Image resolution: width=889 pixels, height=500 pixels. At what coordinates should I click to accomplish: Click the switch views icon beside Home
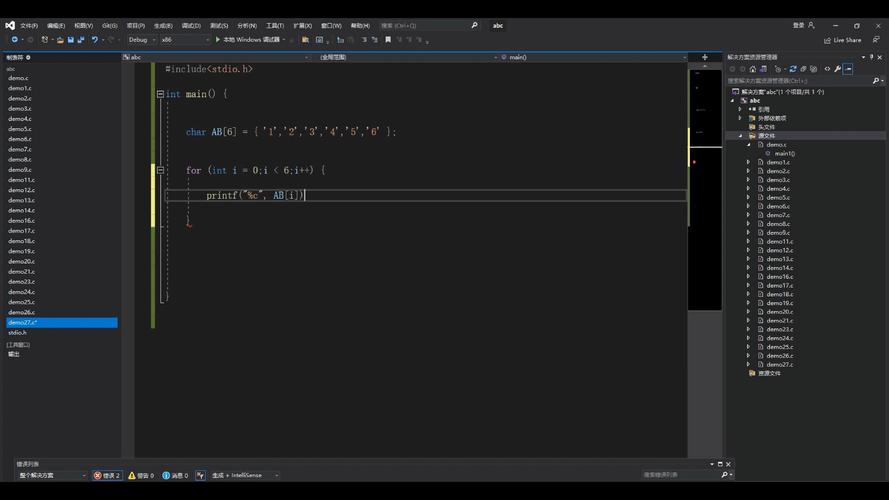pyautogui.click(x=763, y=69)
